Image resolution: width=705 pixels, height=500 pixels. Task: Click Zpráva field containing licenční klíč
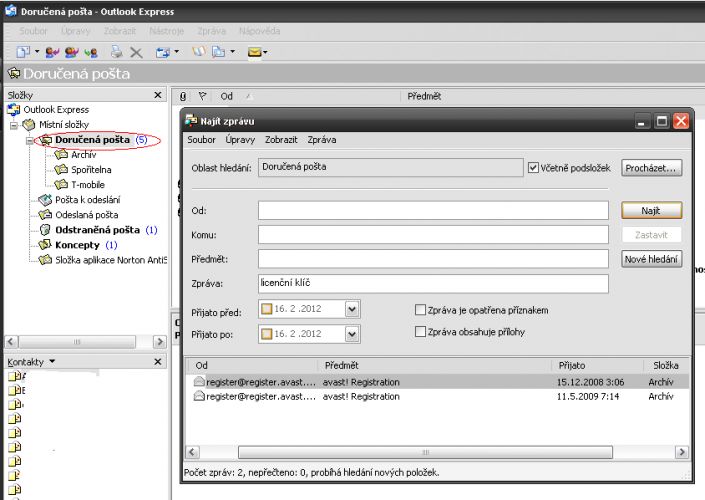433,284
